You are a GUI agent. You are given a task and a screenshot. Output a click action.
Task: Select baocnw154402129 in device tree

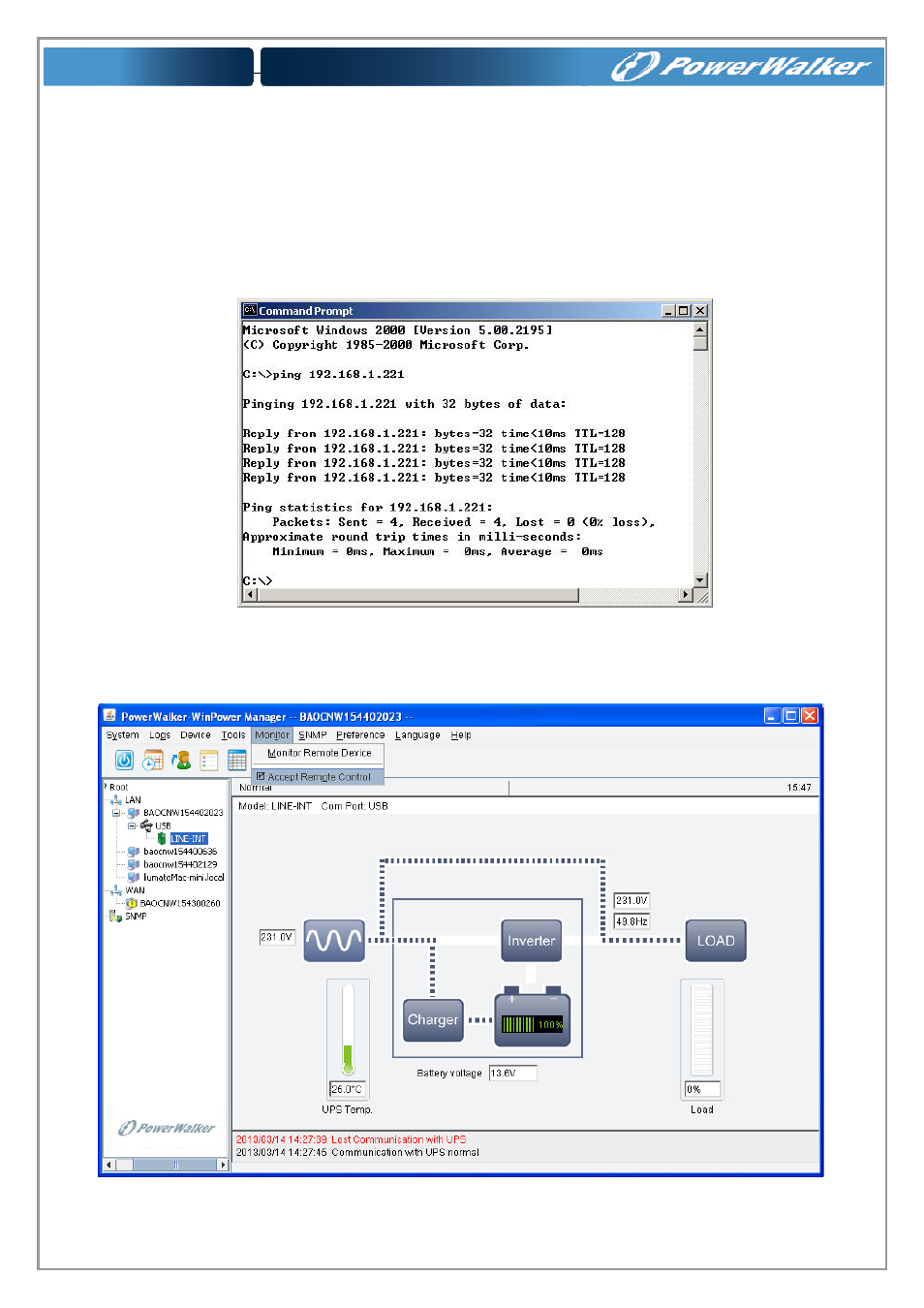(x=180, y=864)
